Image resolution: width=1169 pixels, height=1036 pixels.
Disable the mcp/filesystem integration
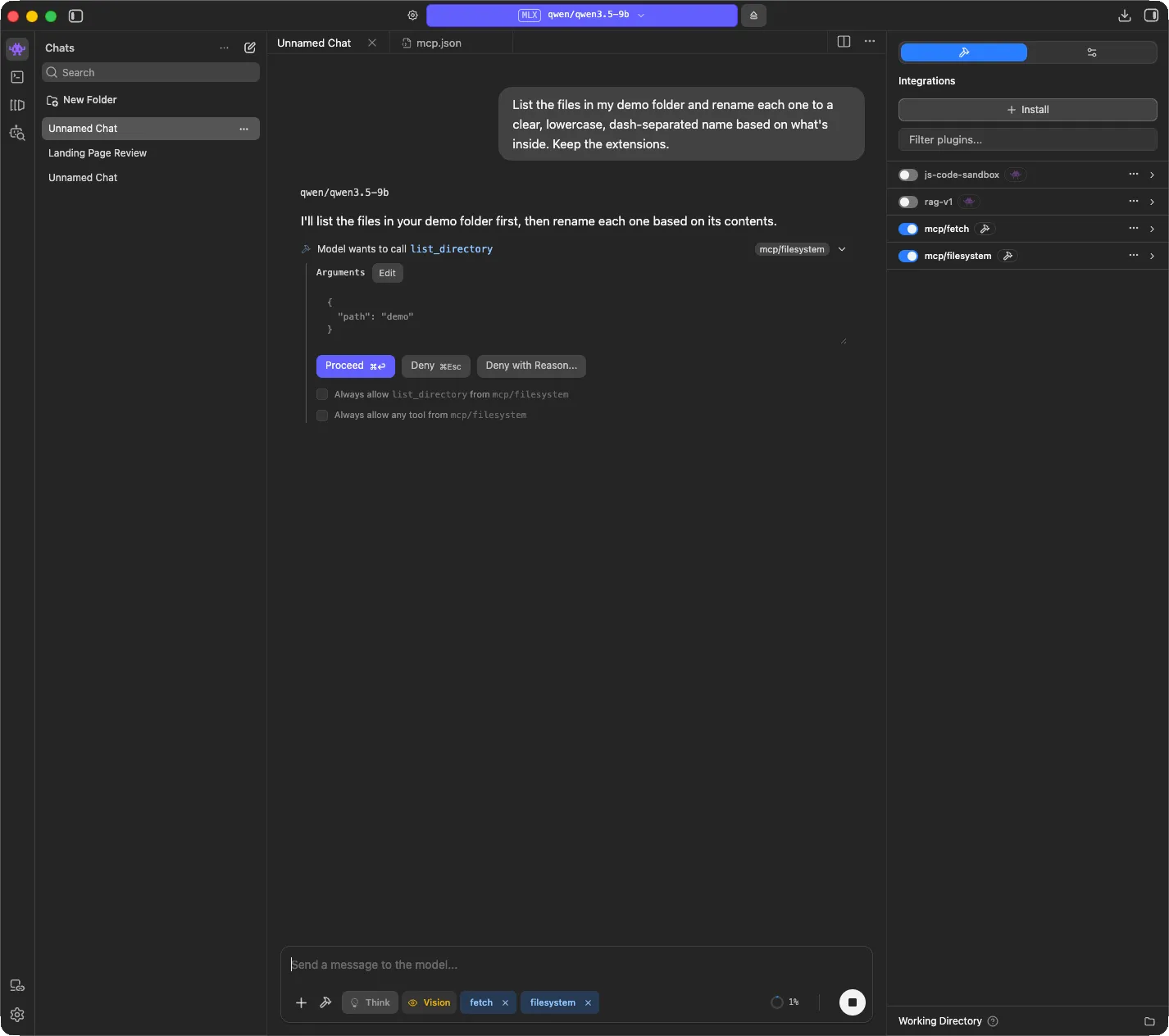point(907,256)
